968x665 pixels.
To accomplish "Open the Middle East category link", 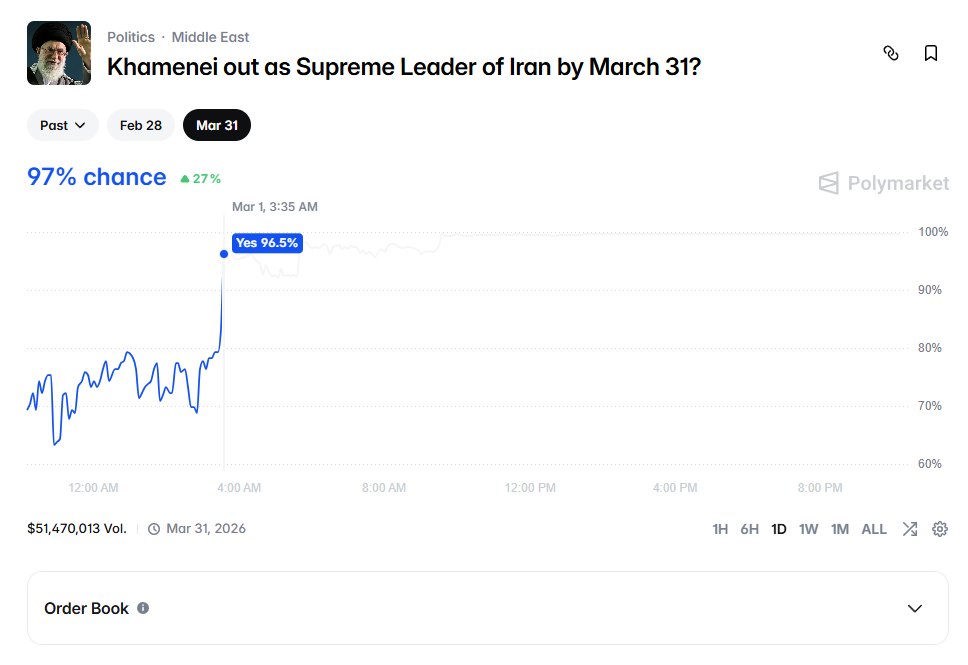I will coord(211,37).
